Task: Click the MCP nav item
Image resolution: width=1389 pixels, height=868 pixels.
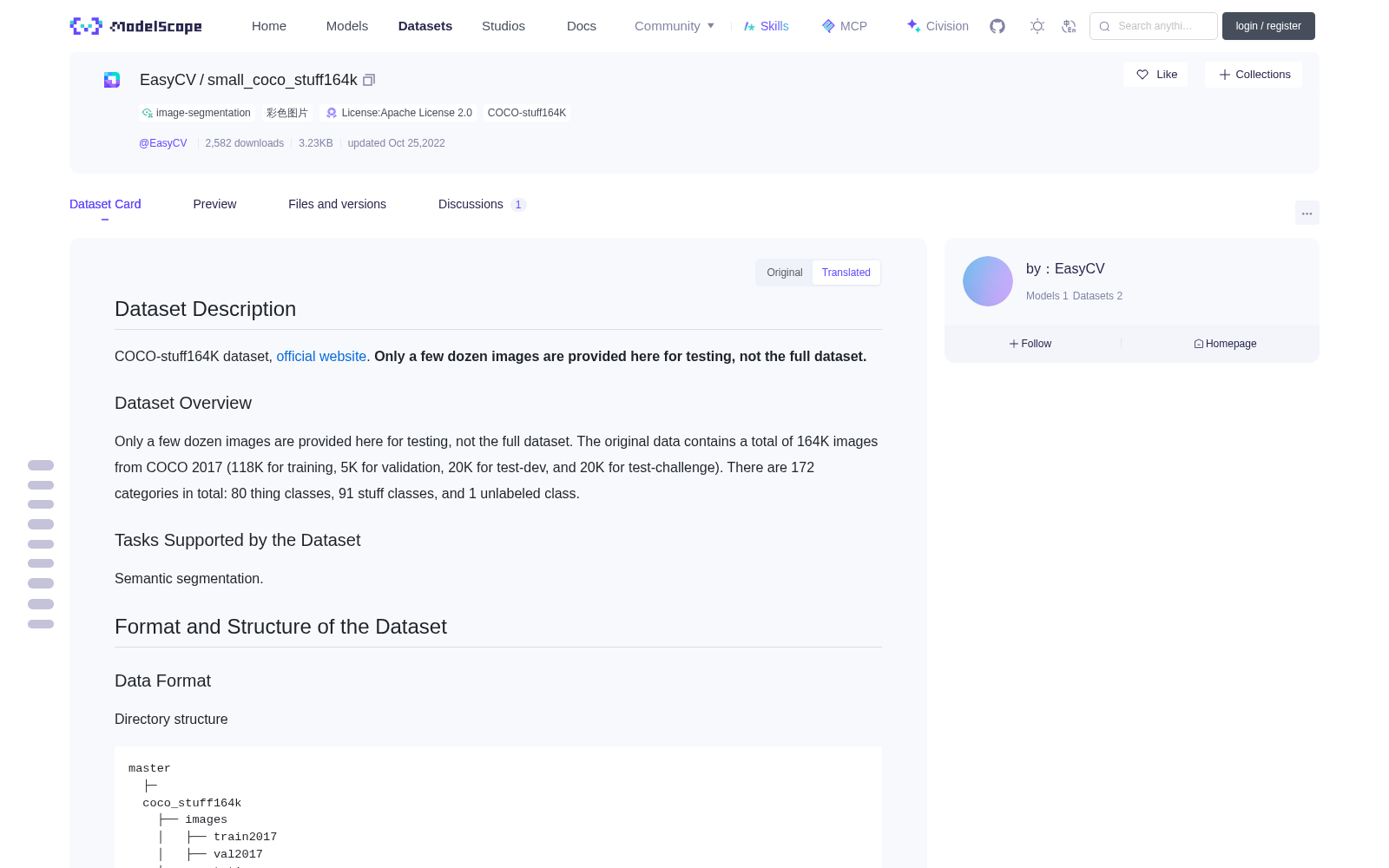Action: tap(845, 26)
